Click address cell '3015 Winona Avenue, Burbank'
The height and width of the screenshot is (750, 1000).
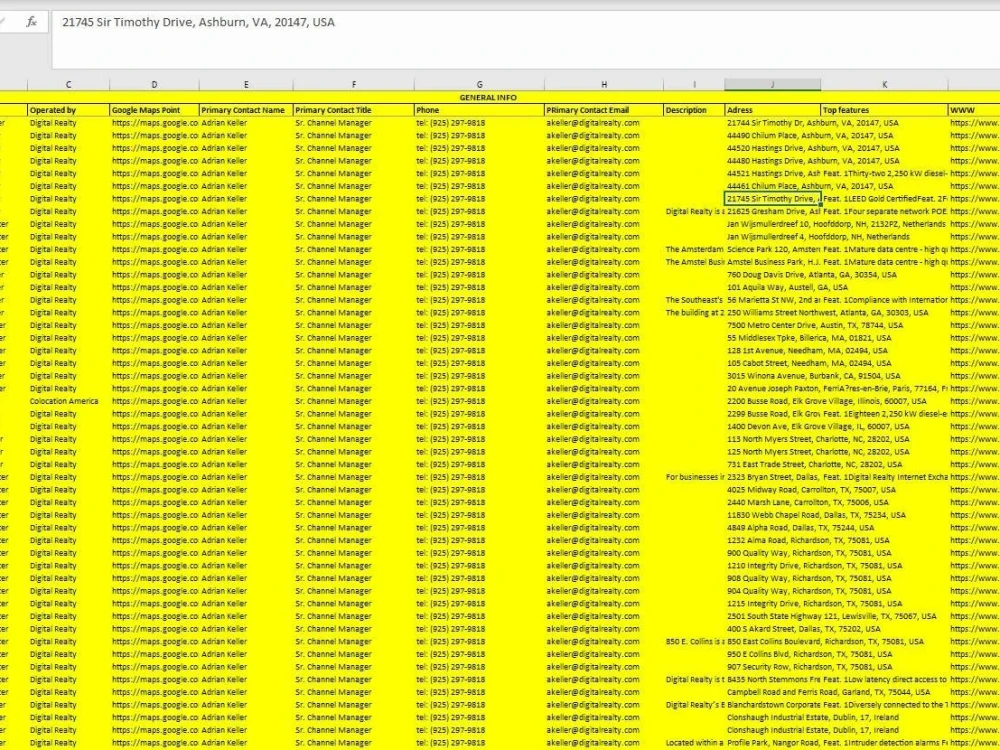[773, 376]
